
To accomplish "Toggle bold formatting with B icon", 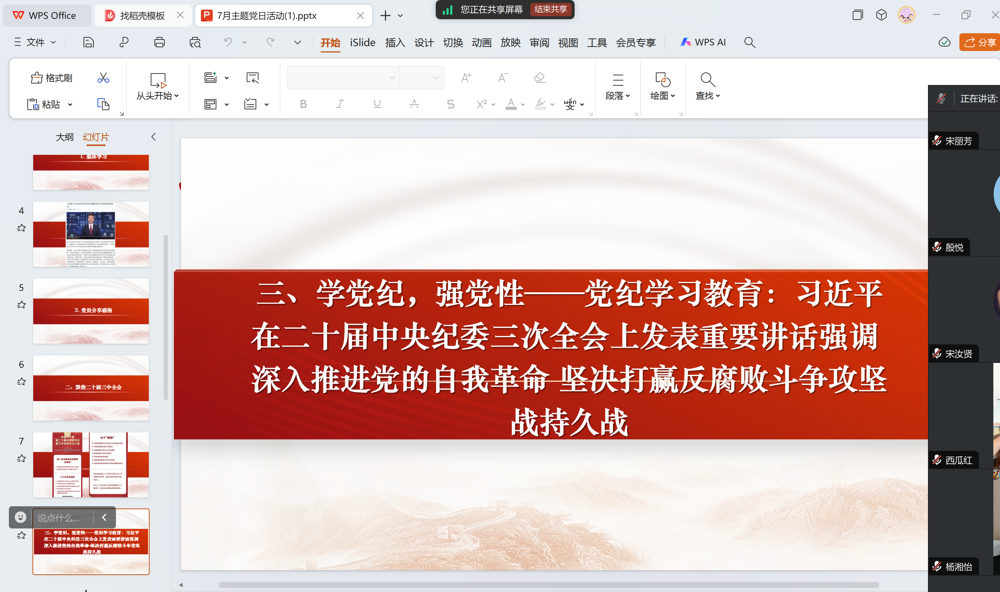I will tap(303, 103).
